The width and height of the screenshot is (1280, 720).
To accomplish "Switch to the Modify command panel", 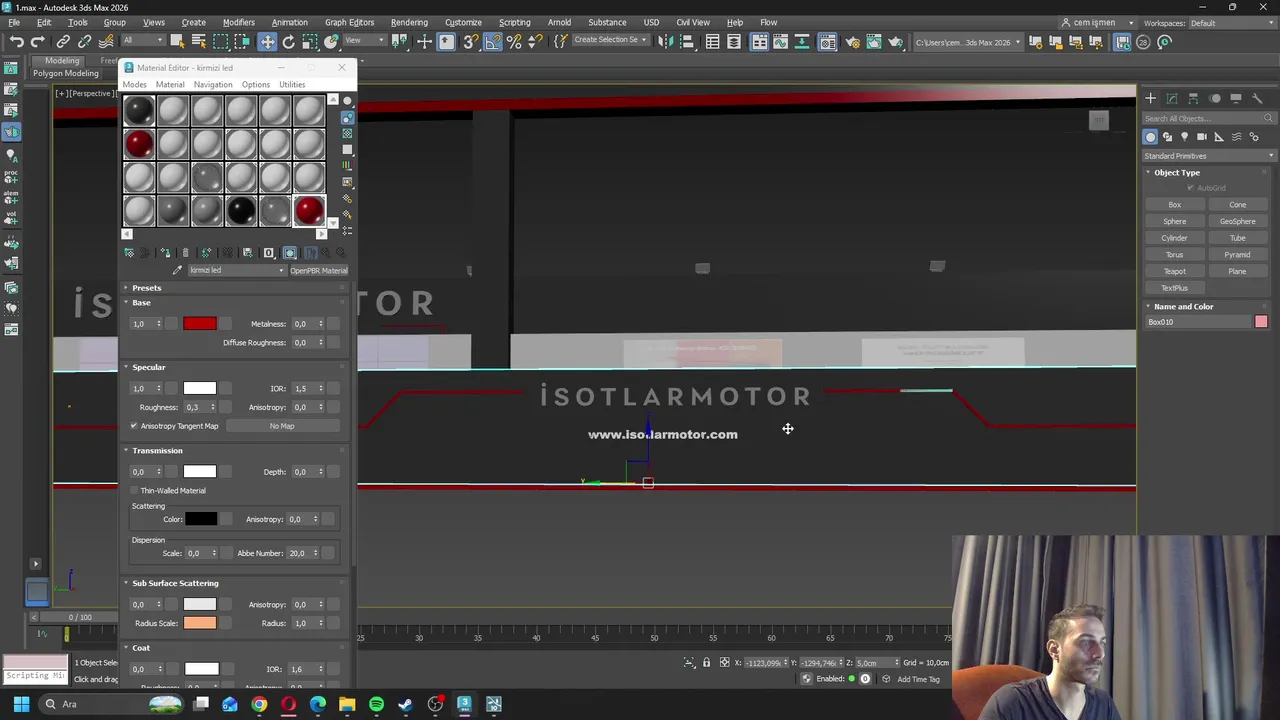I will [x=1172, y=98].
